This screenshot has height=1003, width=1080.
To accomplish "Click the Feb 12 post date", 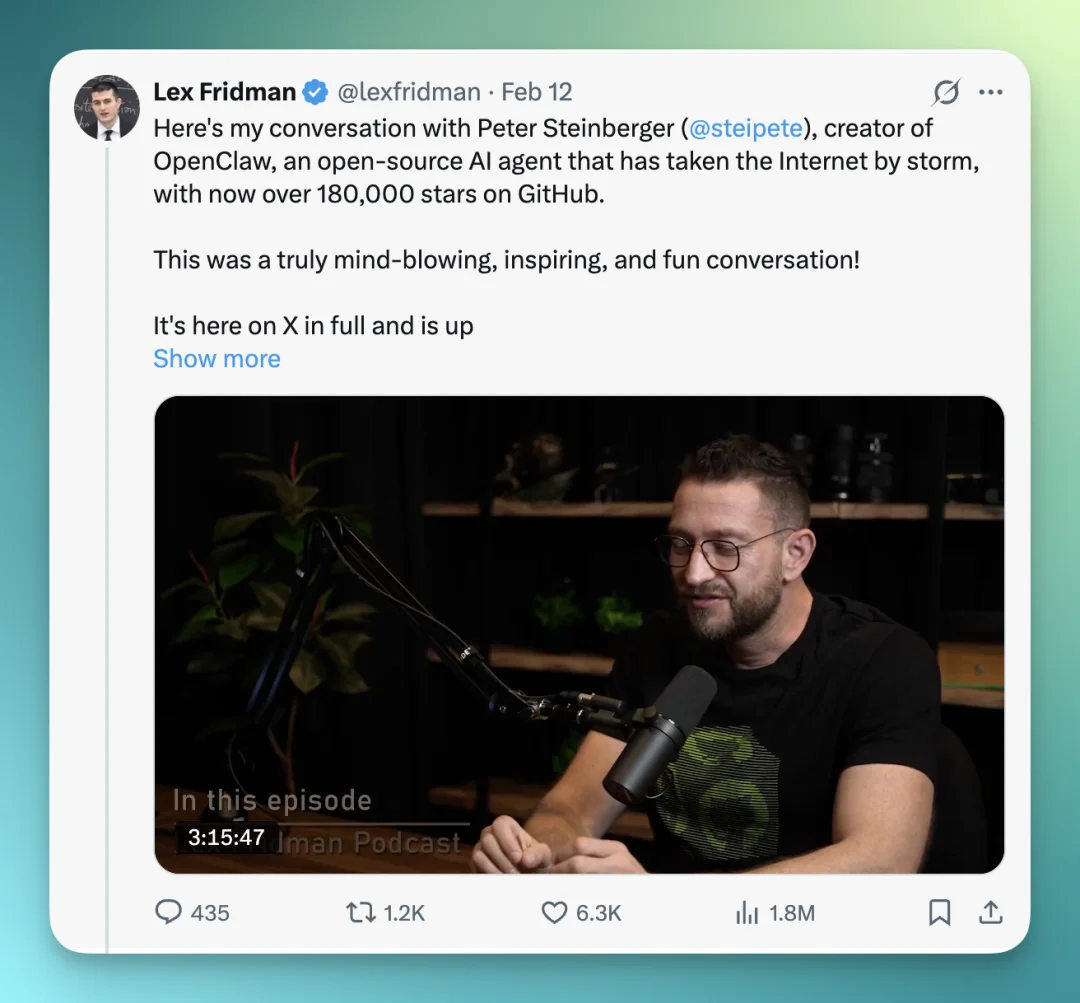I will coord(537,93).
